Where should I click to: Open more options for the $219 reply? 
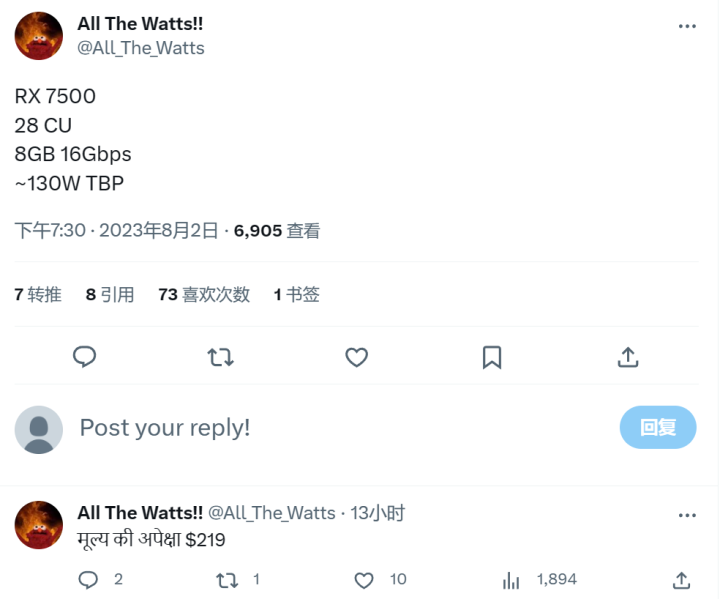point(687,515)
